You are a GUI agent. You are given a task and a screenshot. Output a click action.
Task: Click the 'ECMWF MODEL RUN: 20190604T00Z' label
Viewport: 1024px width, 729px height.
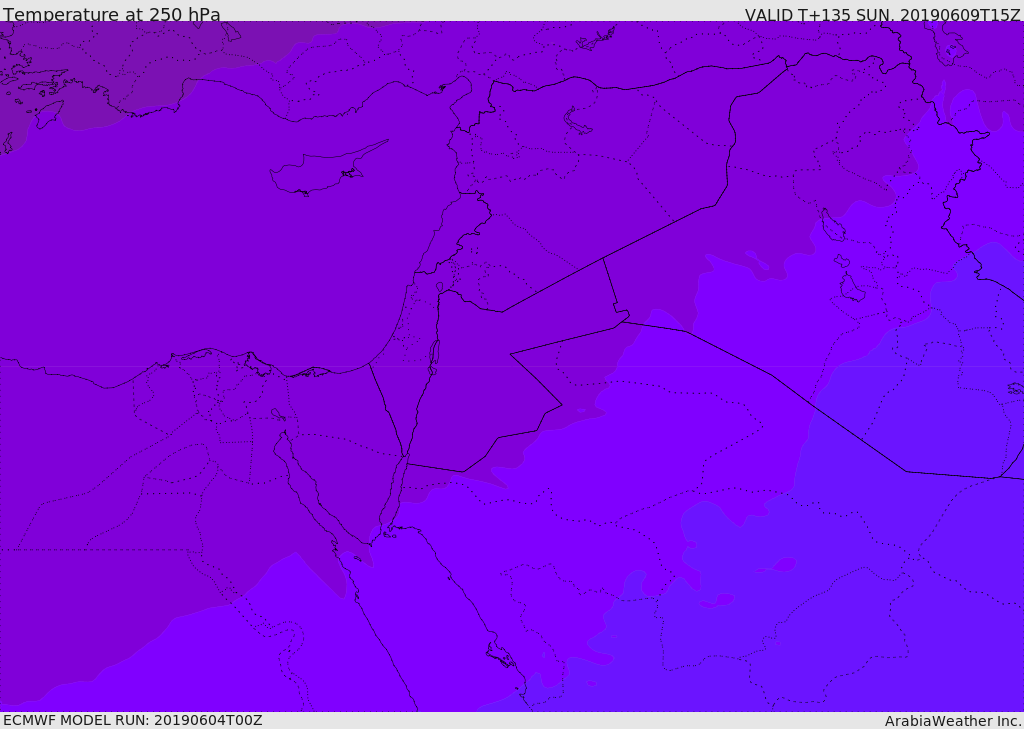[133, 720]
